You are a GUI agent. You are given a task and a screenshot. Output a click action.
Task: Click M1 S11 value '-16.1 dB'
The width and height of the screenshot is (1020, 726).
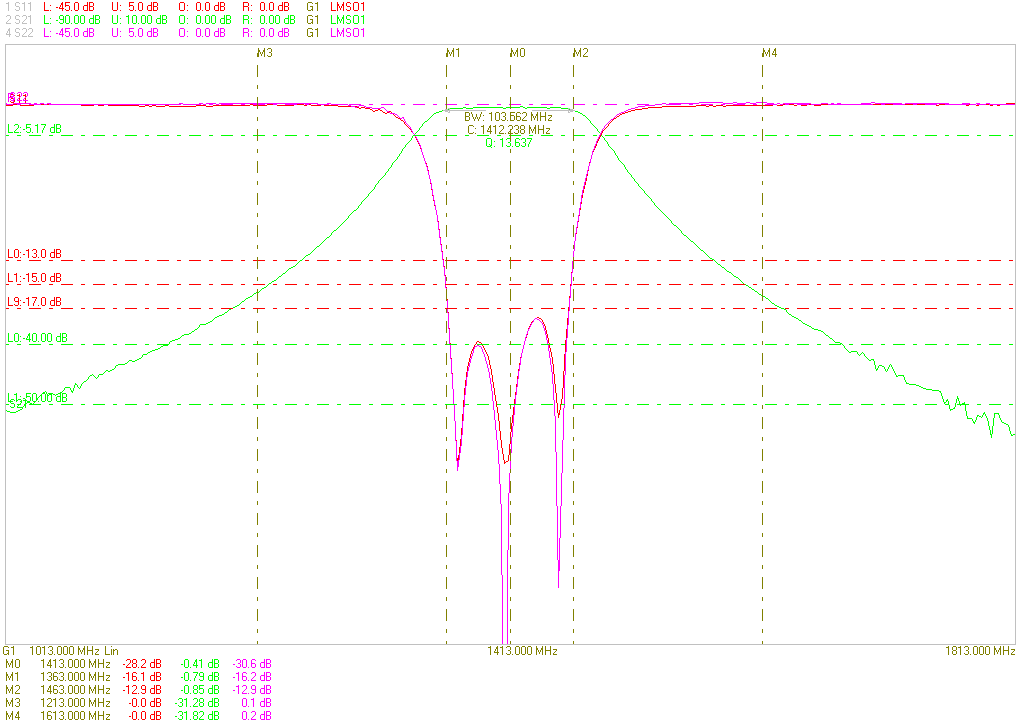coord(142,677)
